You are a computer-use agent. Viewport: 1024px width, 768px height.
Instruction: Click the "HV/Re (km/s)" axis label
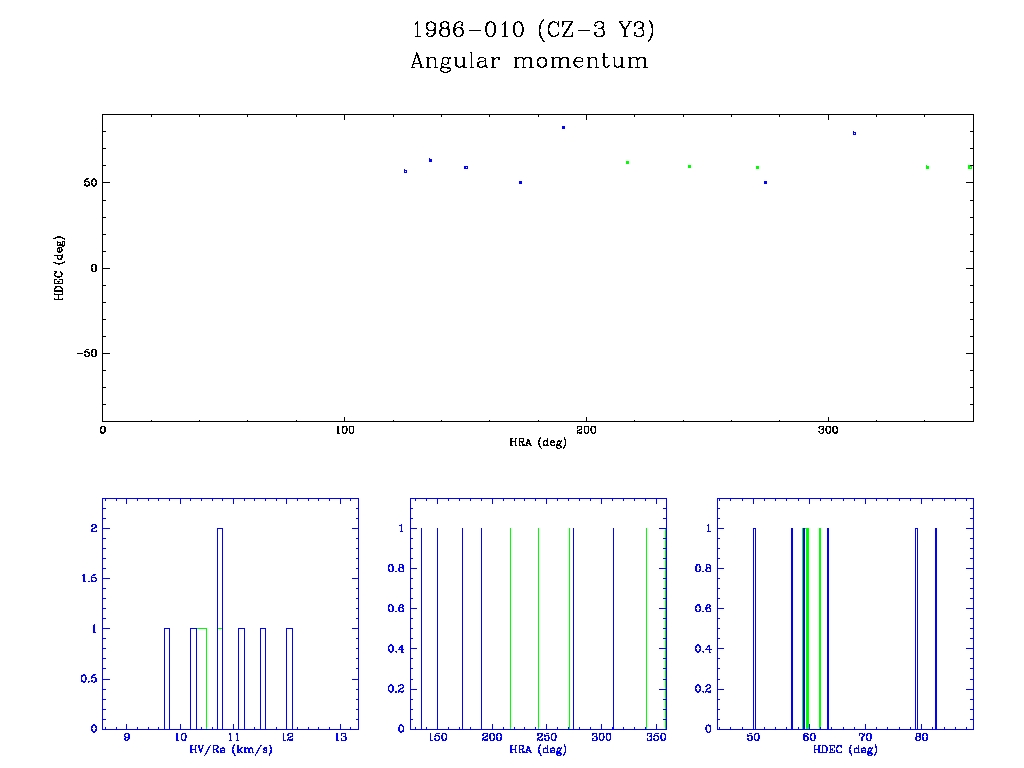tap(231, 750)
